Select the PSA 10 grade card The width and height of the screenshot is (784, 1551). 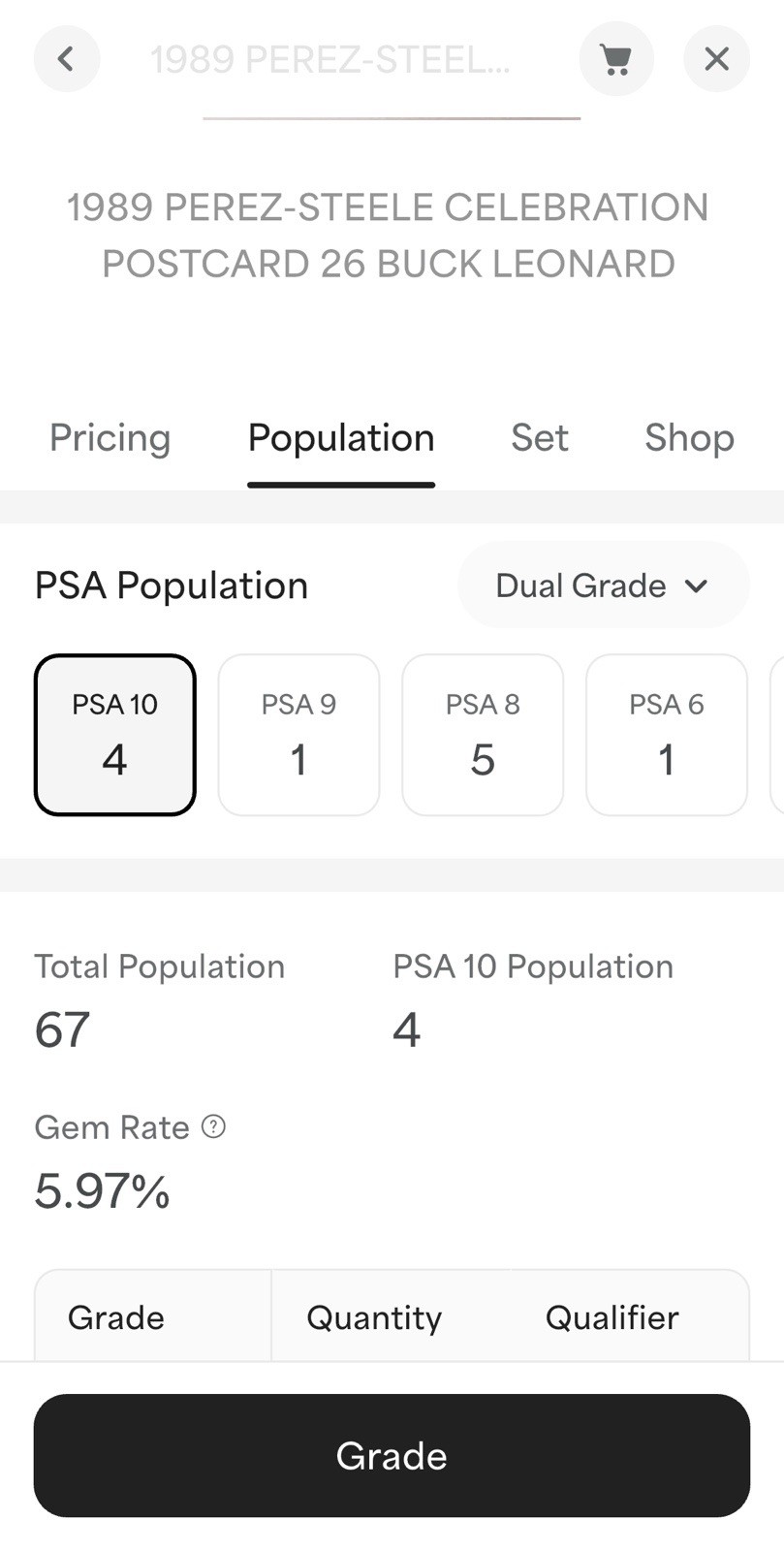click(115, 735)
